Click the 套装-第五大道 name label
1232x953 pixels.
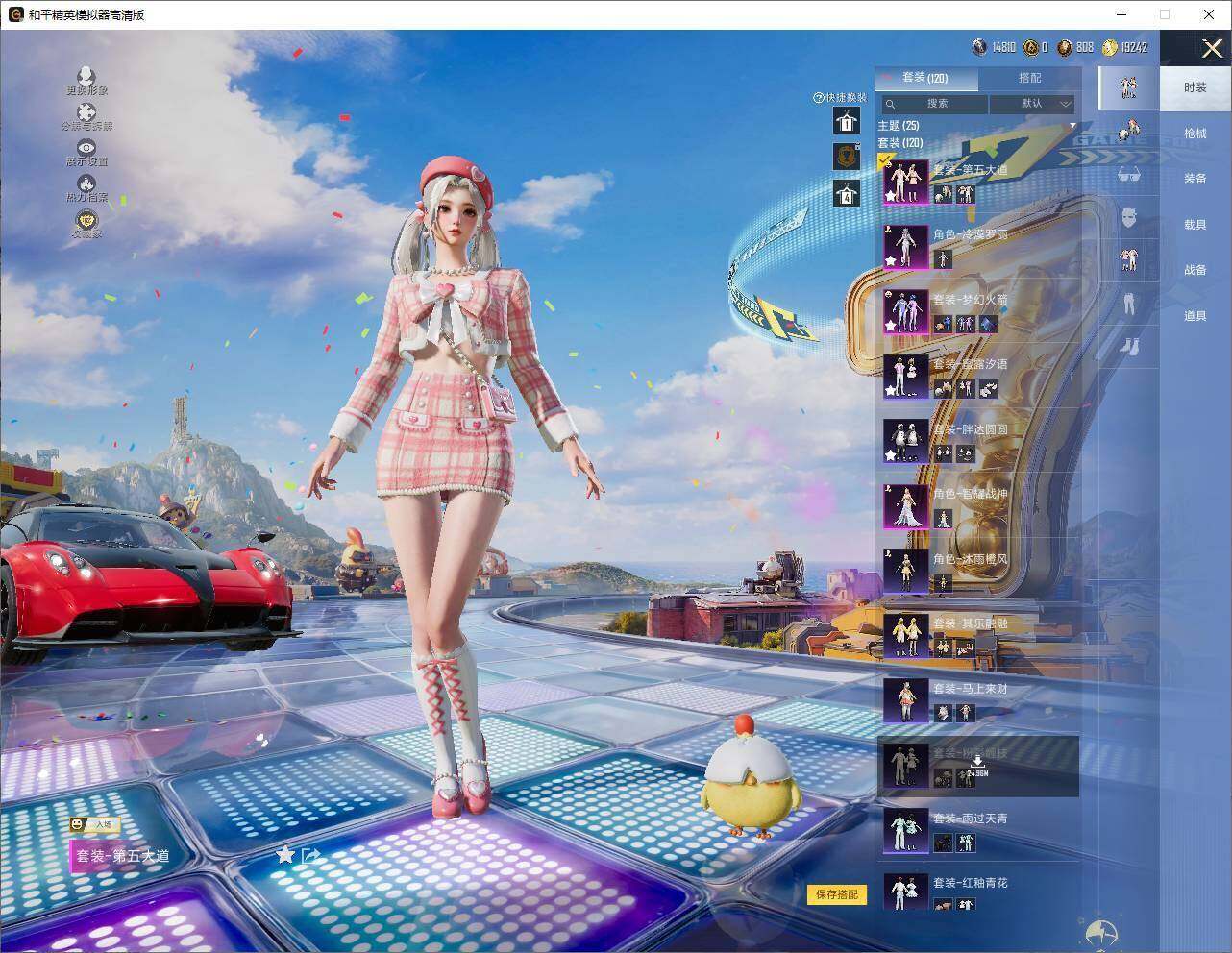click(123, 856)
